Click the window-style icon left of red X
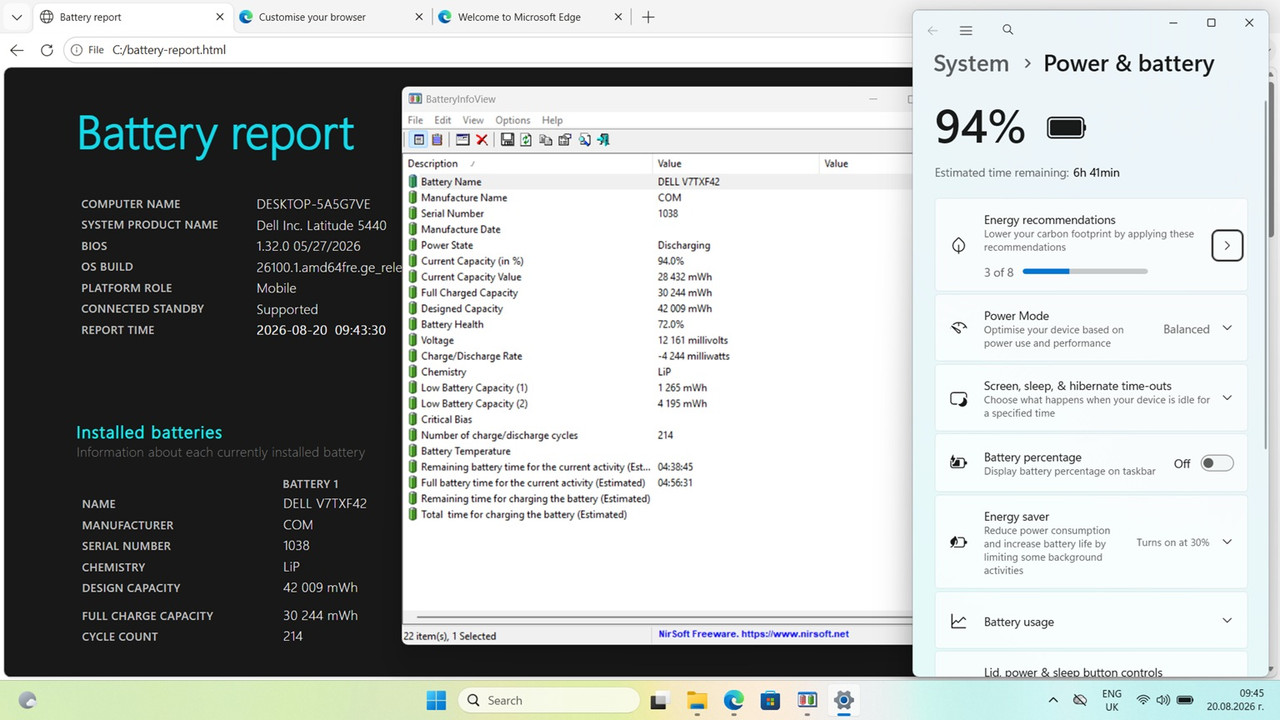The height and width of the screenshot is (720, 1280). (x=462, y=140)
